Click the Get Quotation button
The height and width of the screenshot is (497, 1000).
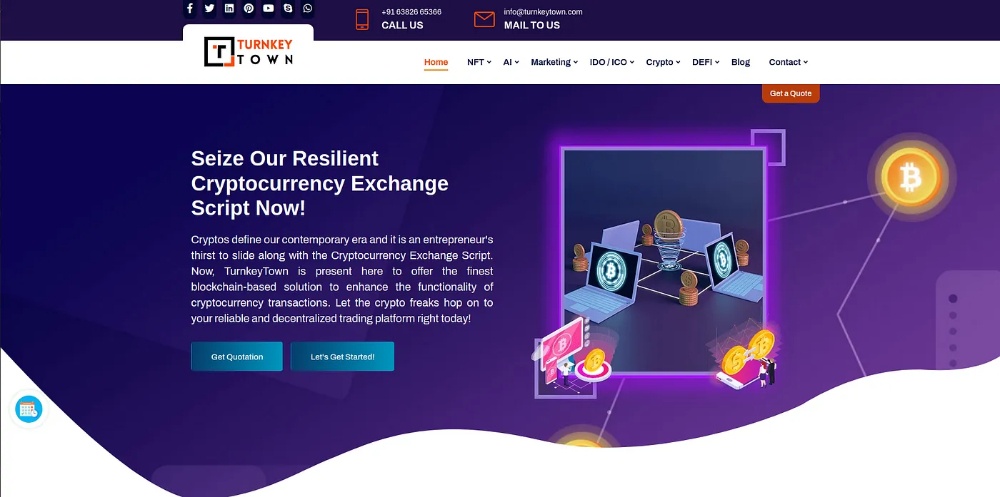237,357
